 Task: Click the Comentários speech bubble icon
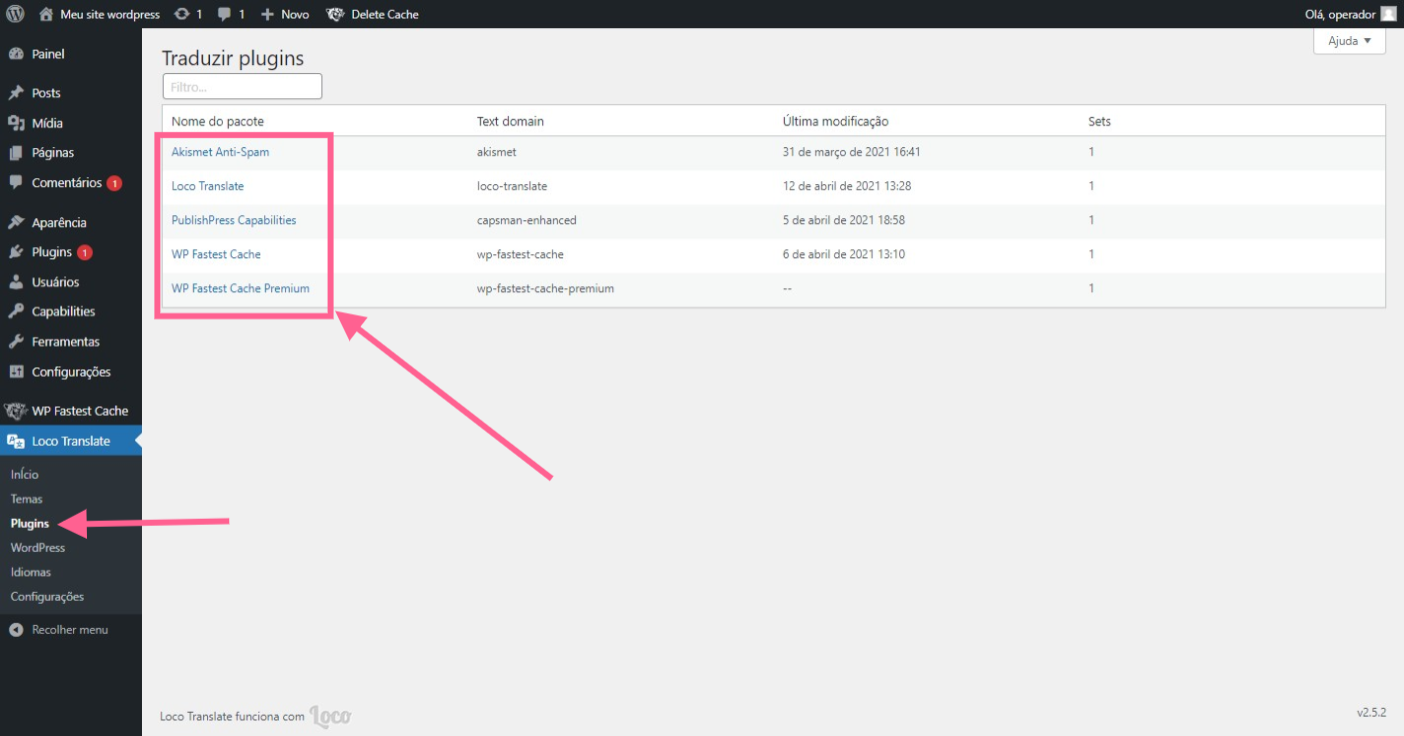coord(16,183)
